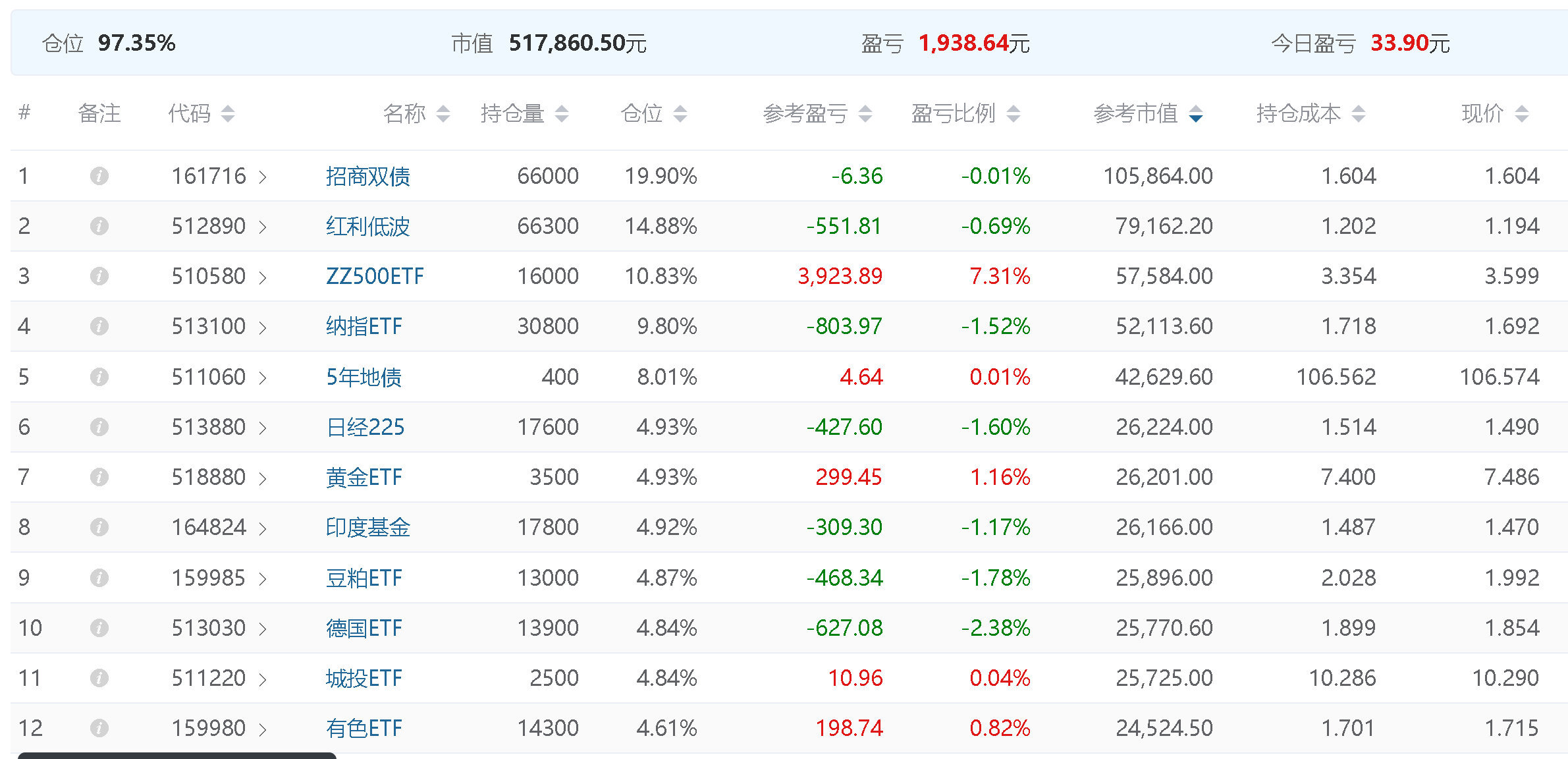Toggle sort on 盈亏比例 column
1568x759 pixels.
[x=1014, y=114]
